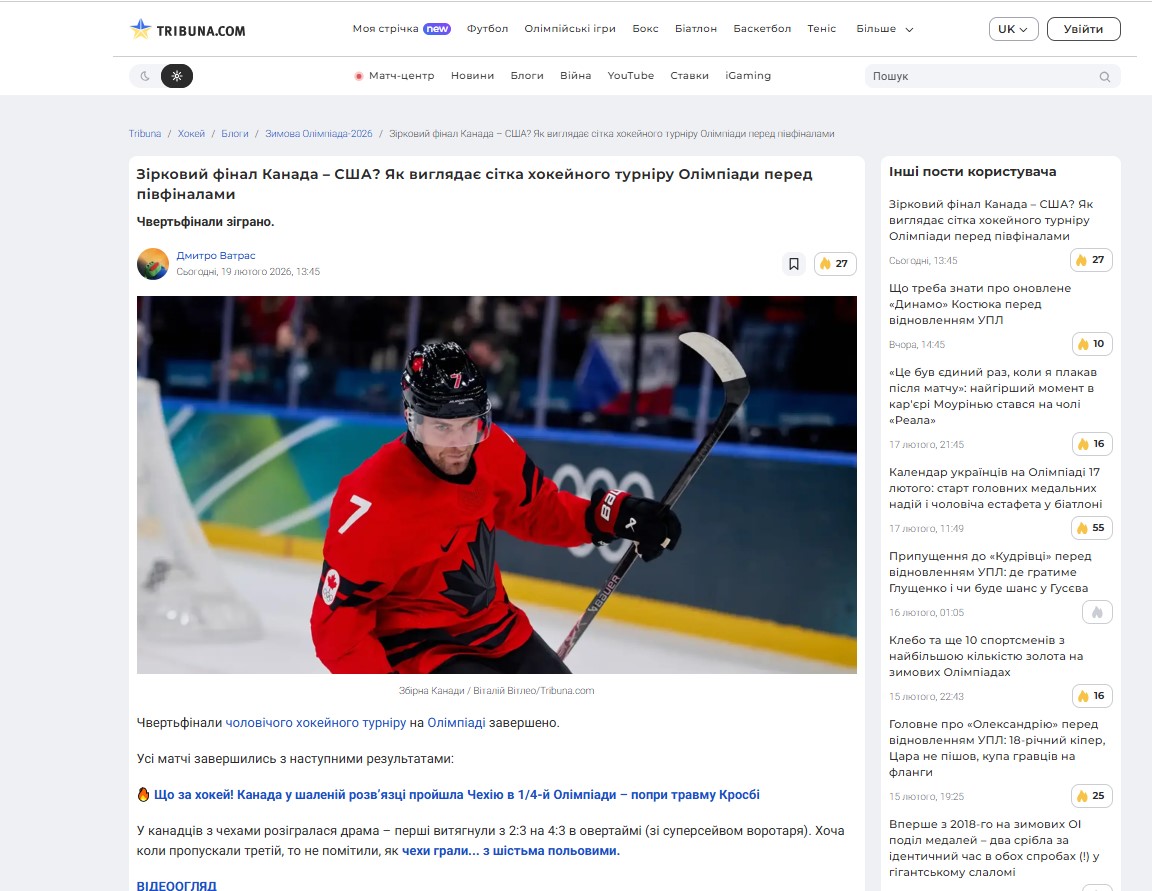Open author Дмитро Ватрас profile link
This screenshot has height=891, width=1152.
coord(216,256)
